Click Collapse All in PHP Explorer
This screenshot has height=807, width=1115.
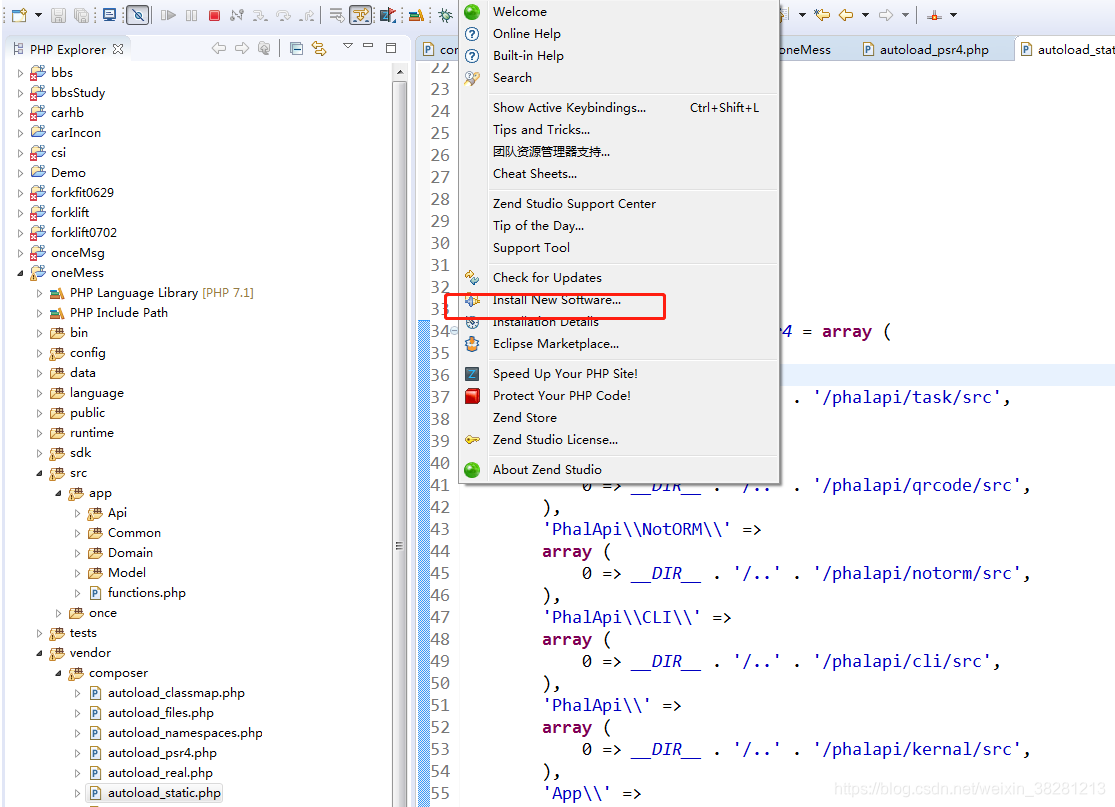coord(297,48)
